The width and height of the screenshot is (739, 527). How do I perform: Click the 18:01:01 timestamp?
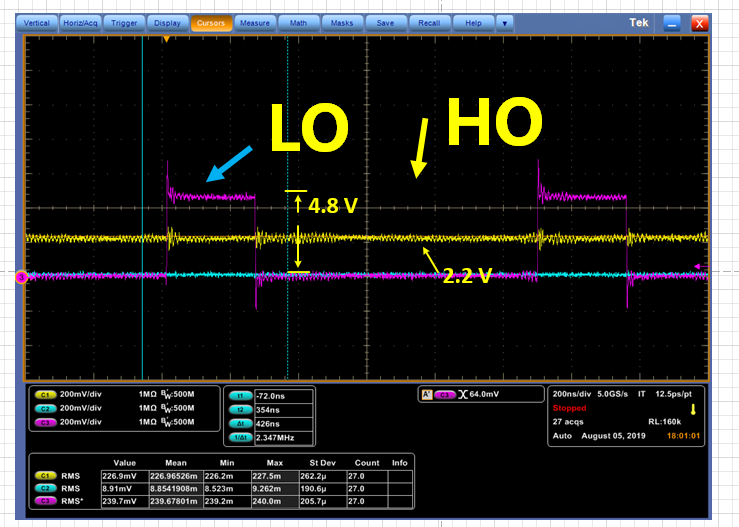pos(683,436)
